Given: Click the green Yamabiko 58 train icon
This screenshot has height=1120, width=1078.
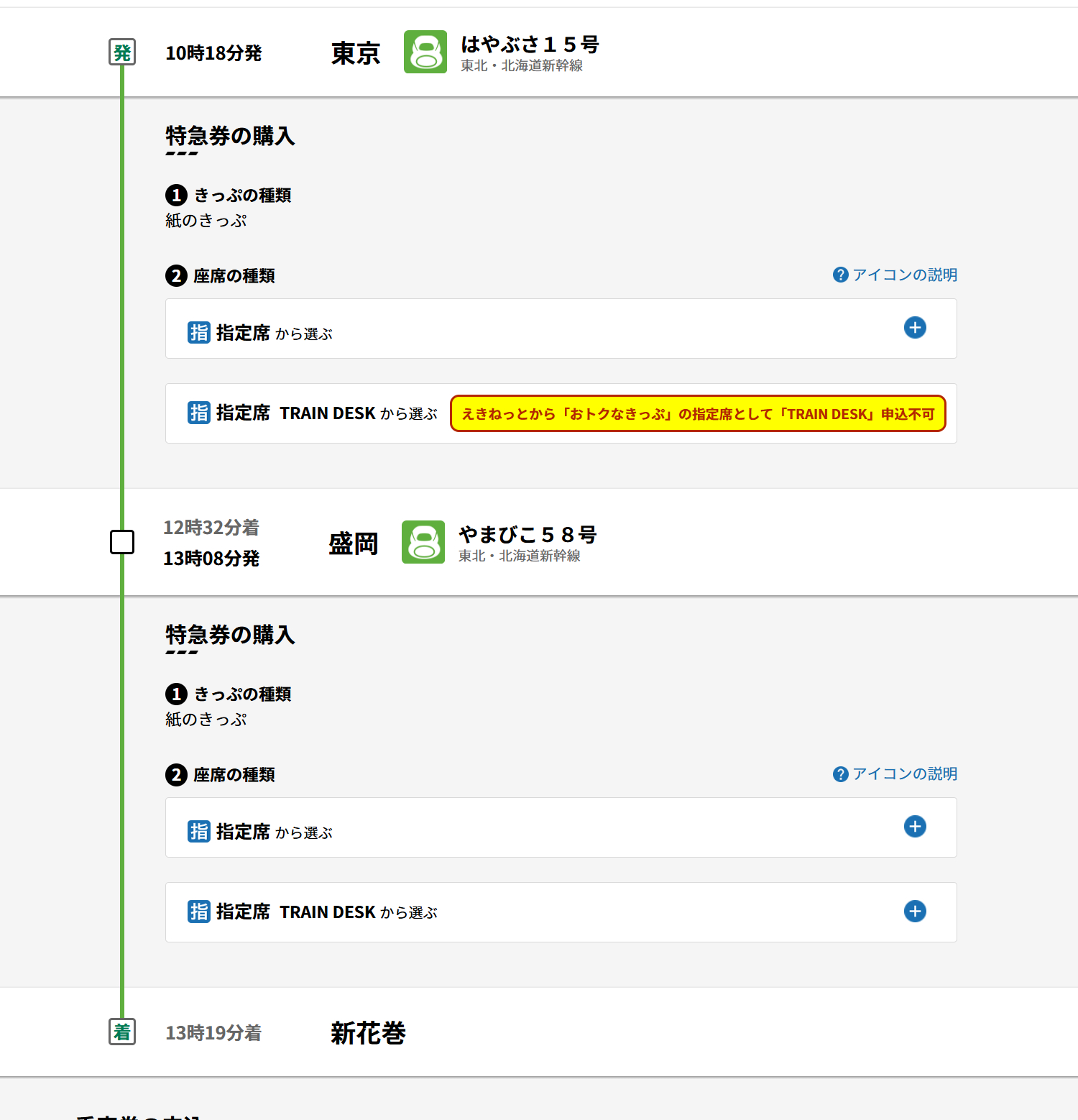Looking at the screenshot, I should coord(423,542).
